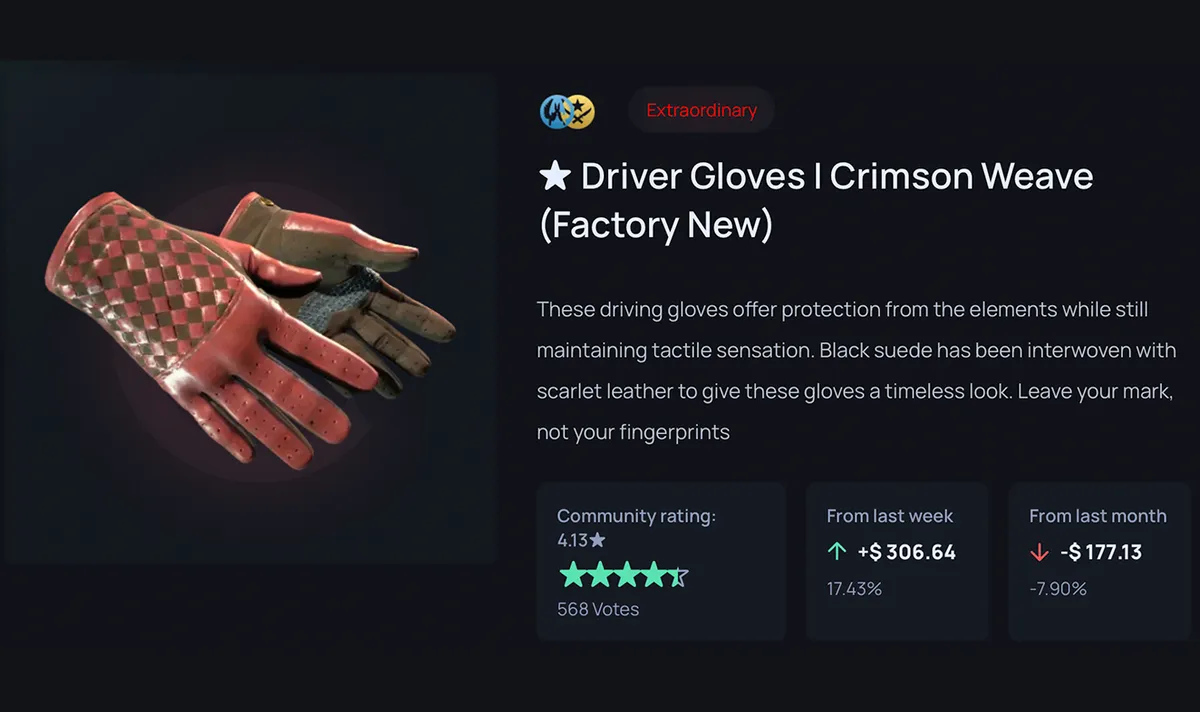Select the -$ 177.13 monthly price value

pos(1100,552)
